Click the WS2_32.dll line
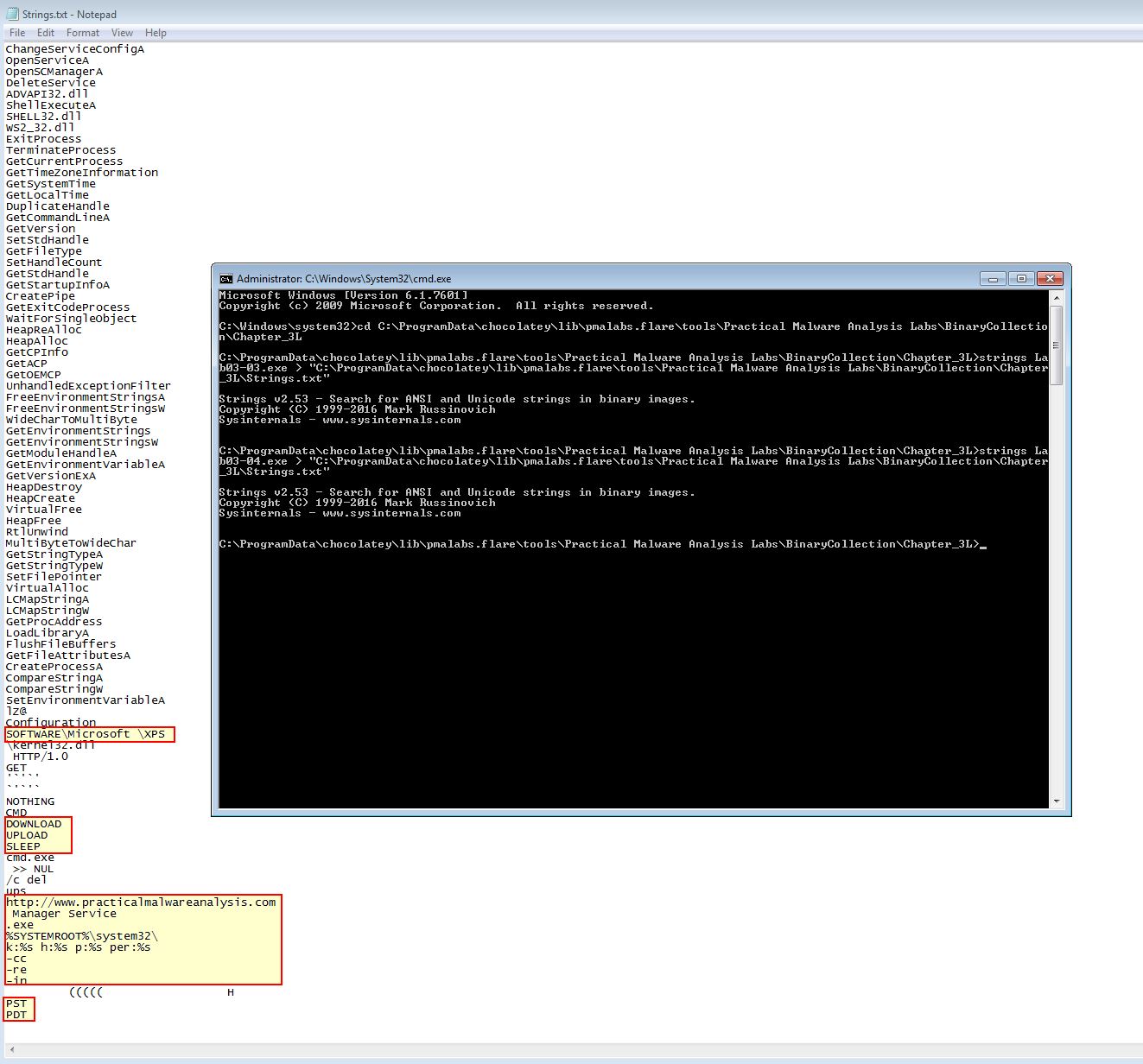Image resolution: width=1143 pixels, height=1064 pixels. pos(41,128)
